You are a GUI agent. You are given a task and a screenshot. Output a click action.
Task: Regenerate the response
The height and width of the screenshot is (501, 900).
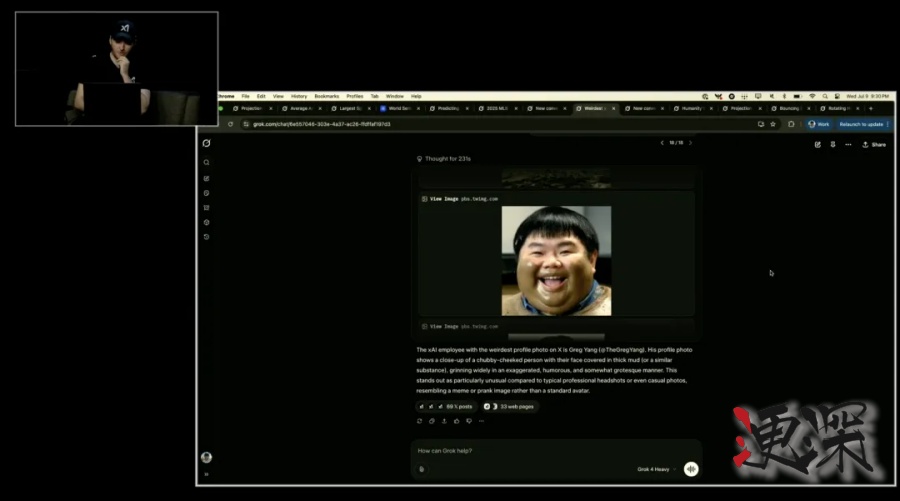coord(420,421)
